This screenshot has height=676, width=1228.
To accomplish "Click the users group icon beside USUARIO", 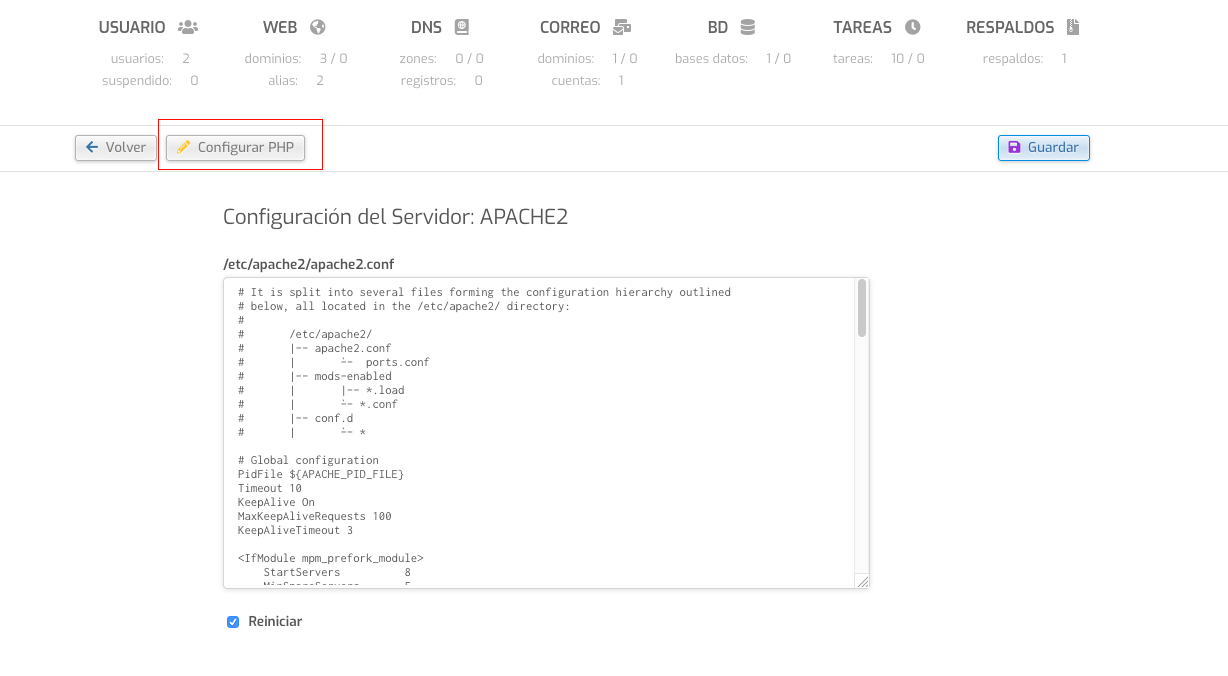I will (x=188, y=27).
